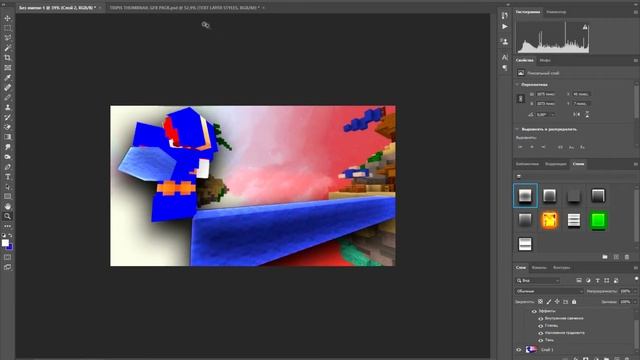Image resolution: width=640 pixels, height=360 pixels.
Task: Select the Move tool
Action: click(7, 18)
